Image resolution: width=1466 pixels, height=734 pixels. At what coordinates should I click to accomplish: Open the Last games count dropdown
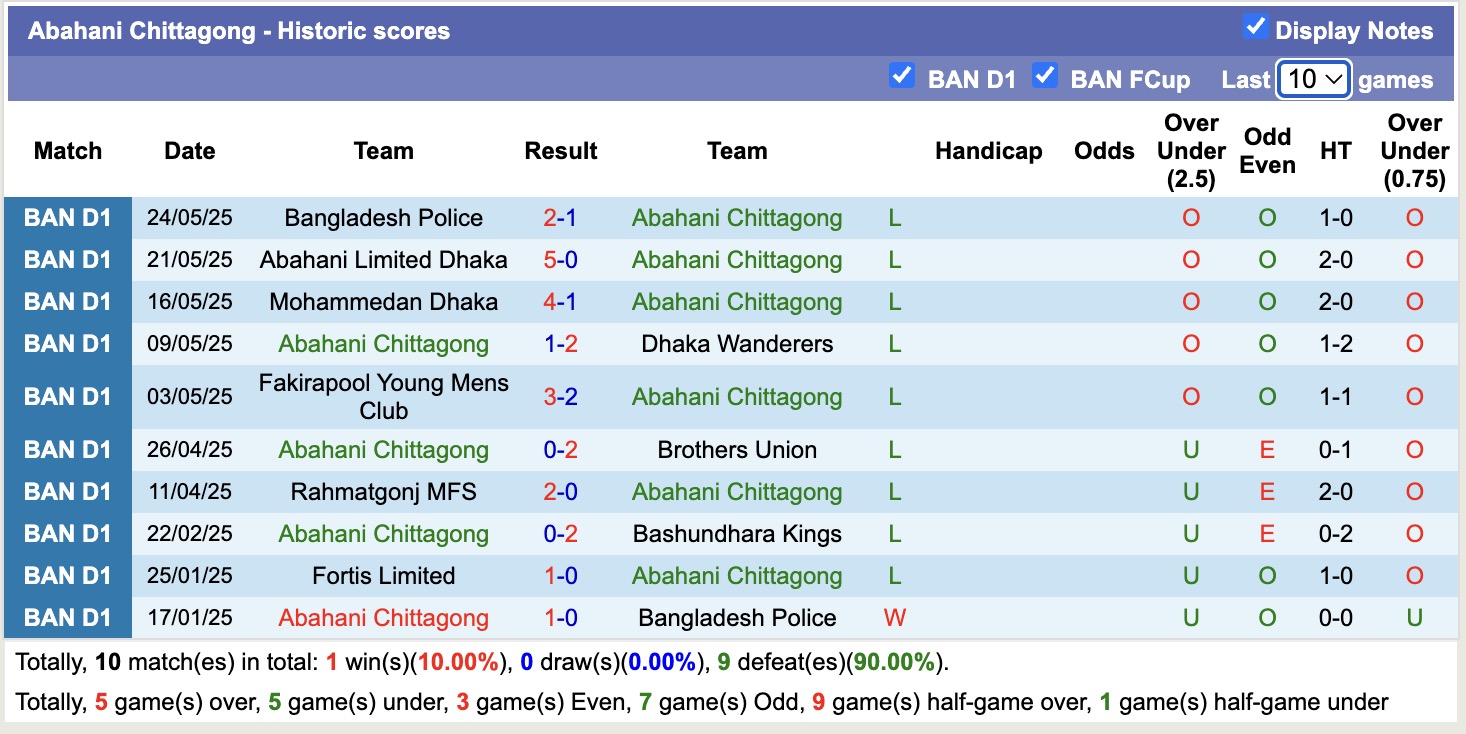1313,78
